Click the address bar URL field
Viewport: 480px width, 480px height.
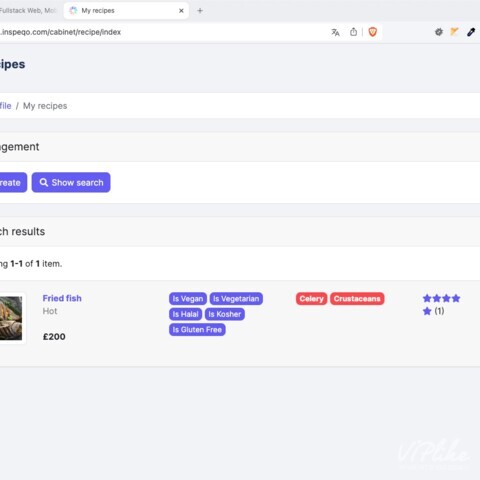[160, 32]
